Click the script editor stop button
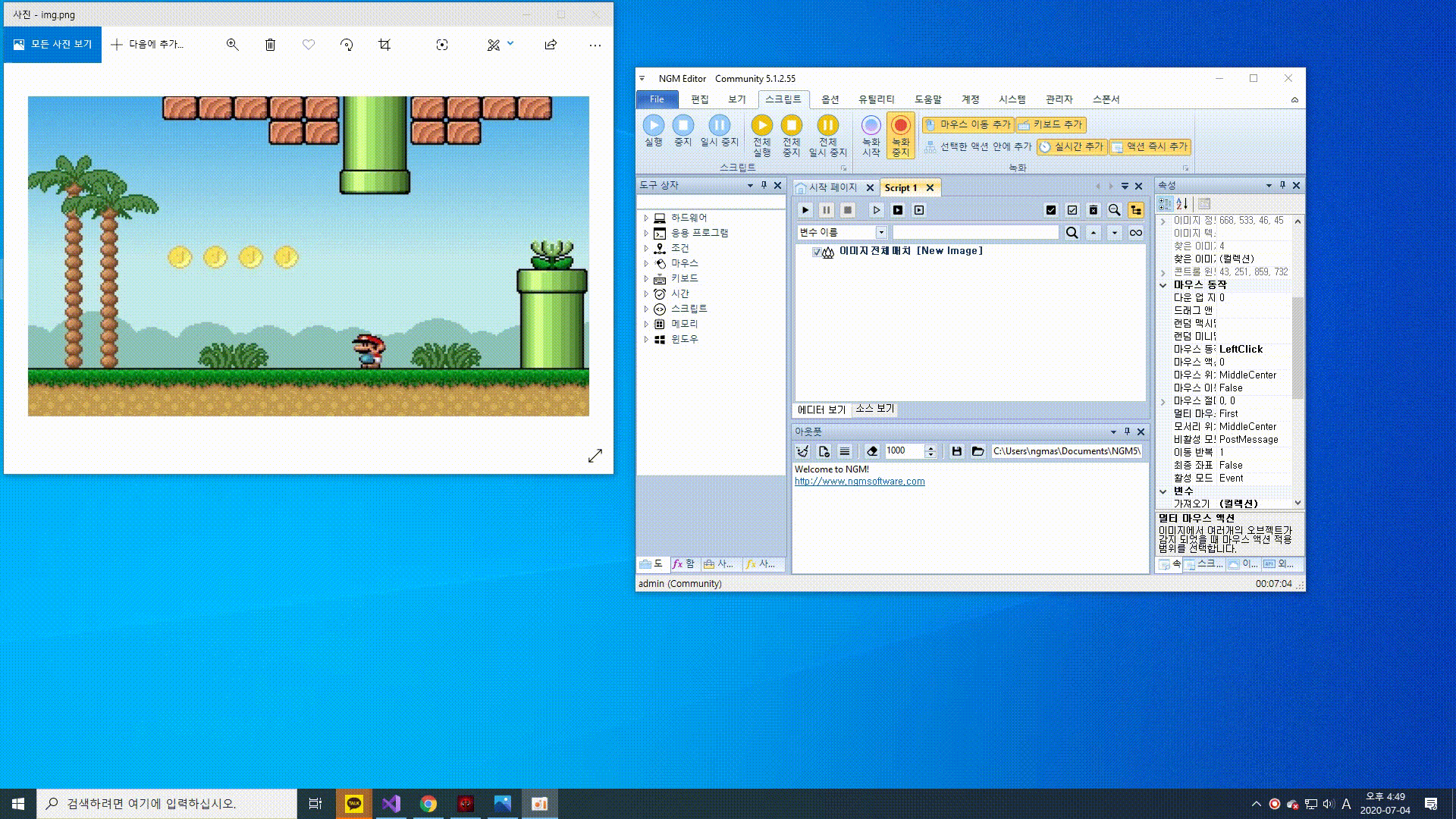This screenshot has width=1456, height=819. (848, 210)
